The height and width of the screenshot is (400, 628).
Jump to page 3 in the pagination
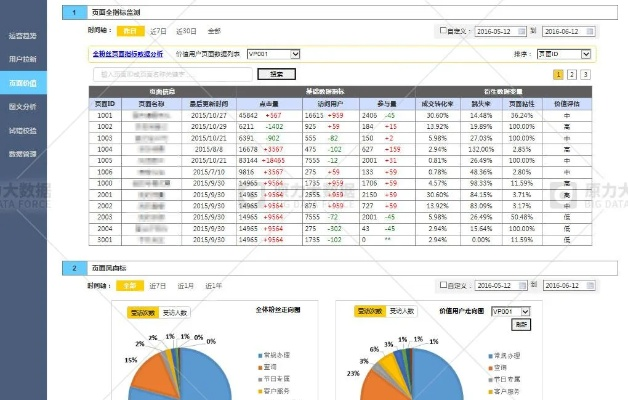tap(585, 74)
